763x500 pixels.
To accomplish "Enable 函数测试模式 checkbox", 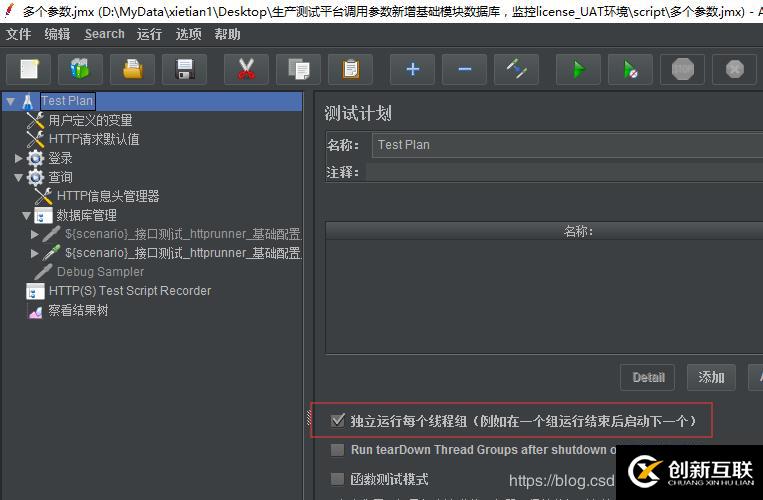I will pos(337,479).
